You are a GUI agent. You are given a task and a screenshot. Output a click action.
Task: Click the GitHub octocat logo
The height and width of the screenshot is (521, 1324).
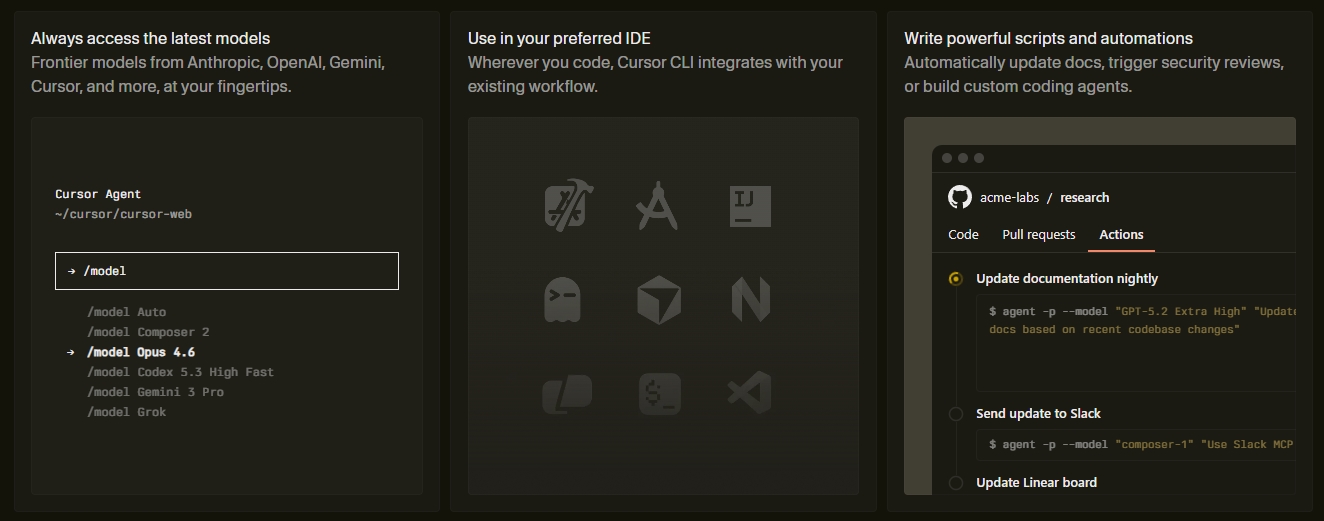pyautogui.click(x=960, y=197)
